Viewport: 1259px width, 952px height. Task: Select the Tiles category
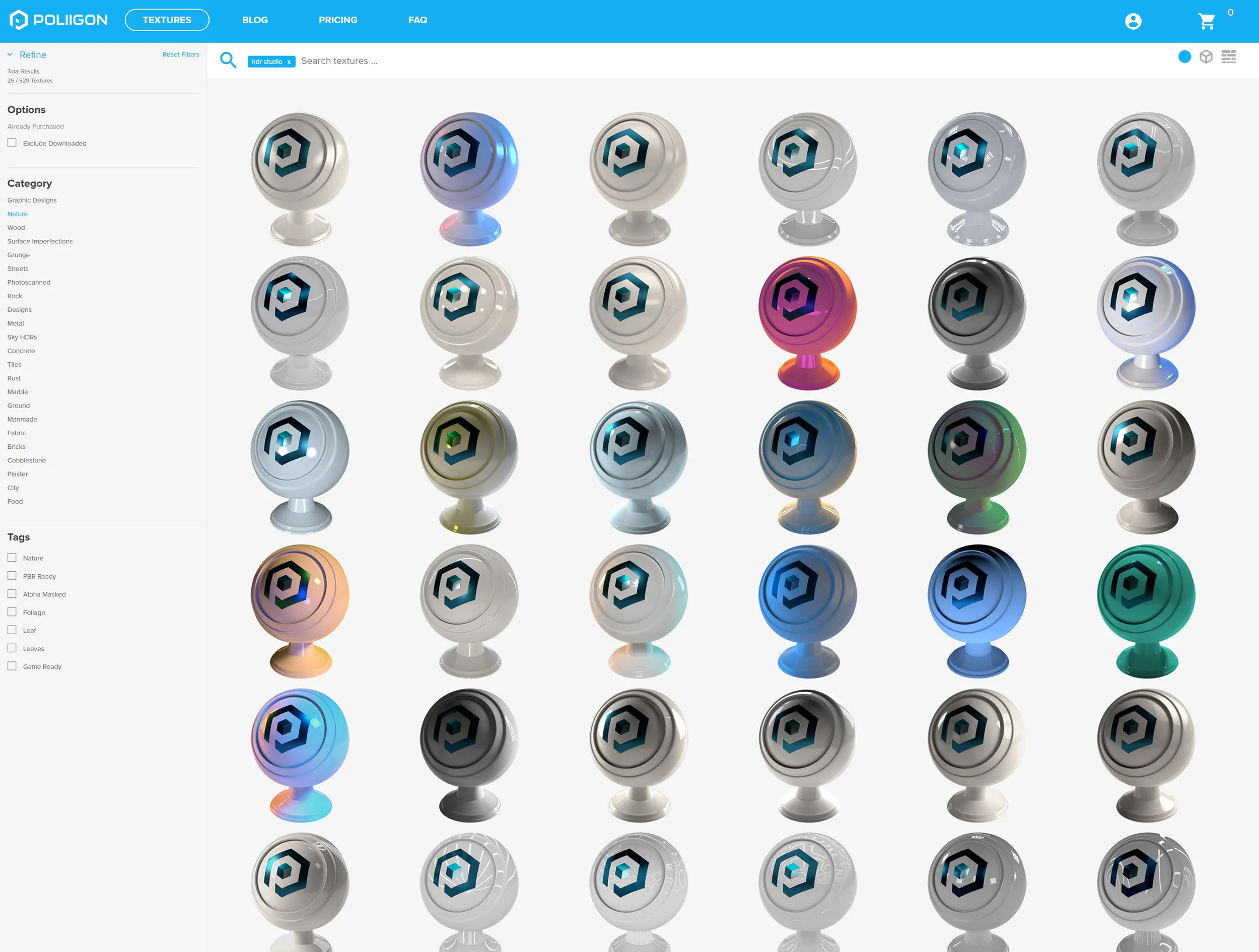pos(14,364)
